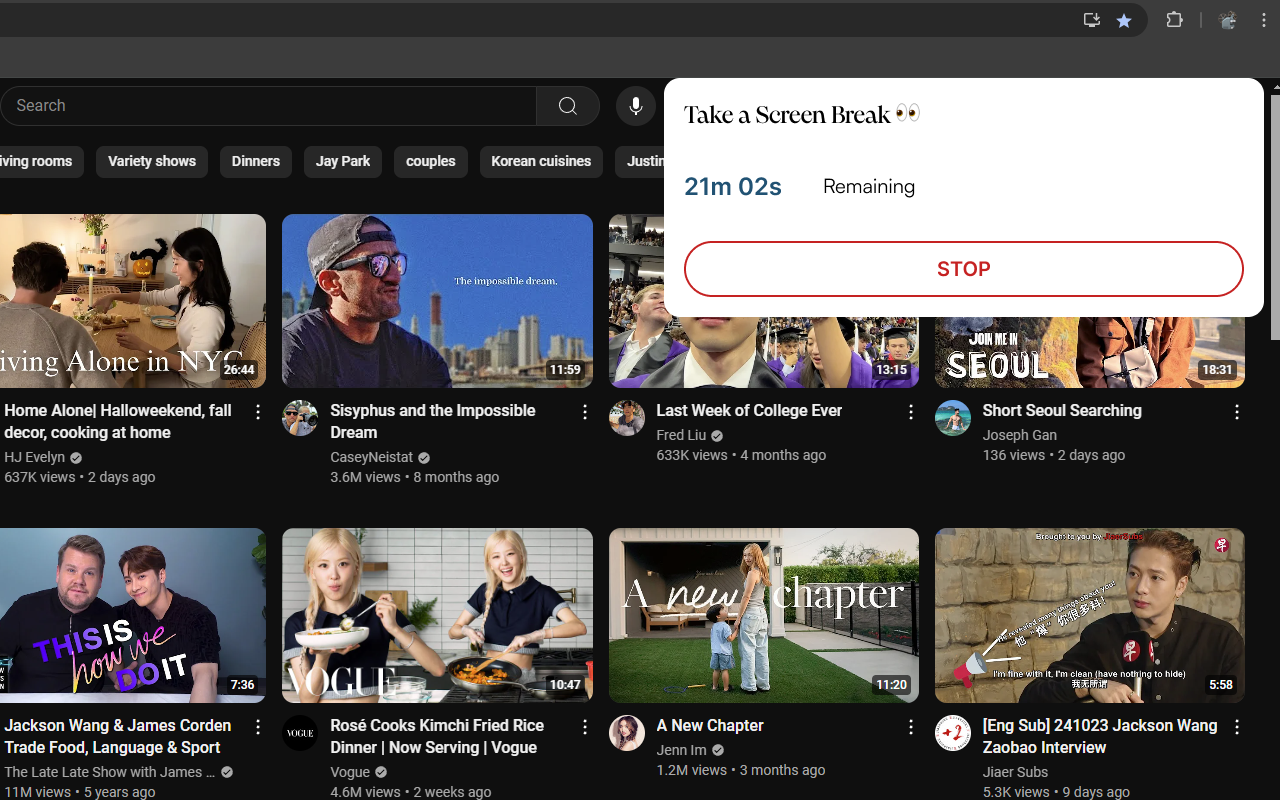Open the Home Alone Halloweekend video title

[118, 421]
